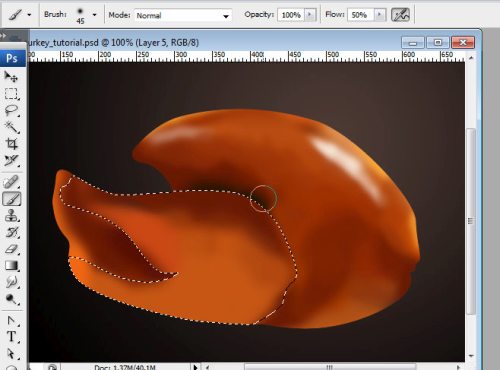
Task: Toggle the Airbrush option button
Action: 400,15
